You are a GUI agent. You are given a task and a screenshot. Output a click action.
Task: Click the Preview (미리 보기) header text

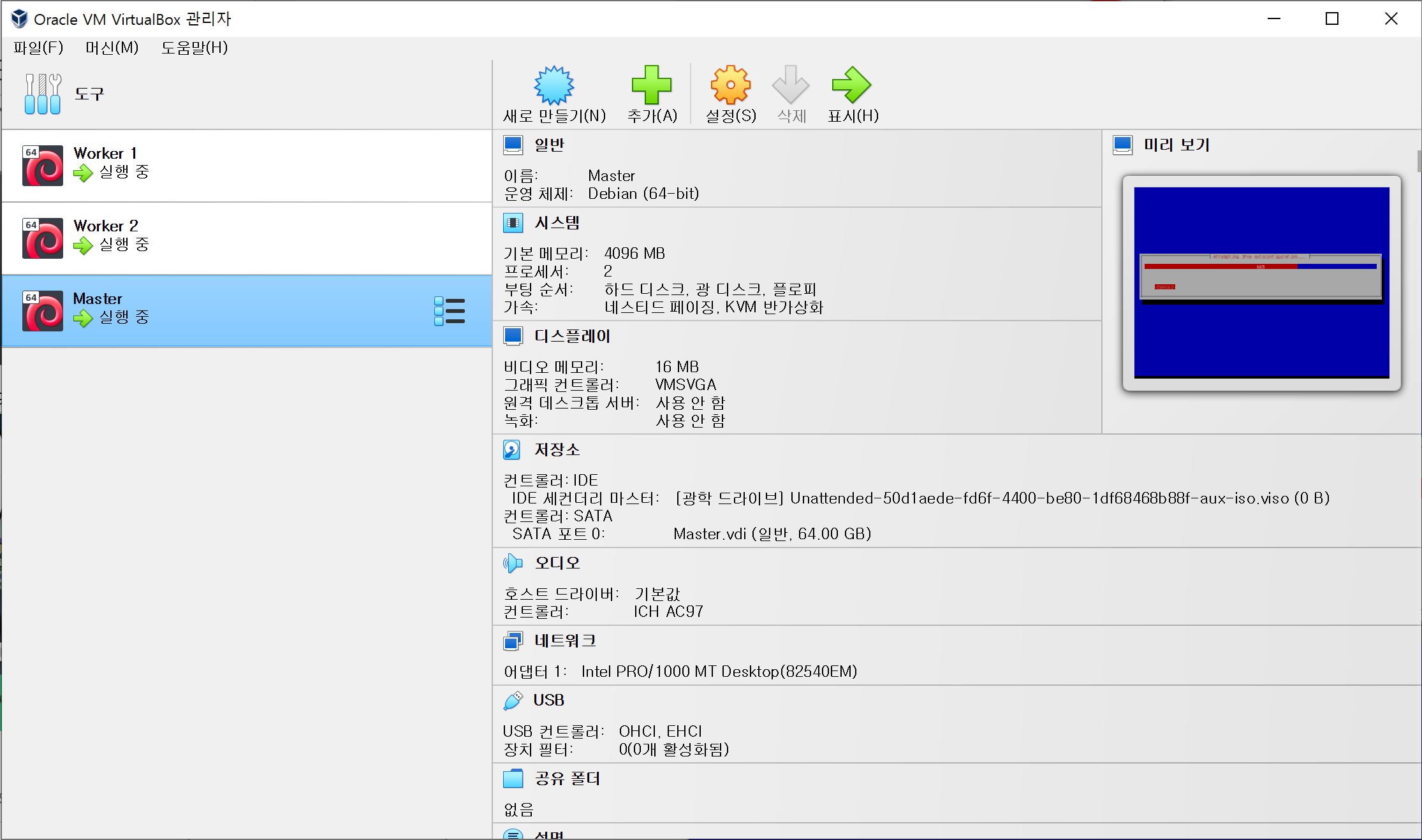pos(1176,145)
